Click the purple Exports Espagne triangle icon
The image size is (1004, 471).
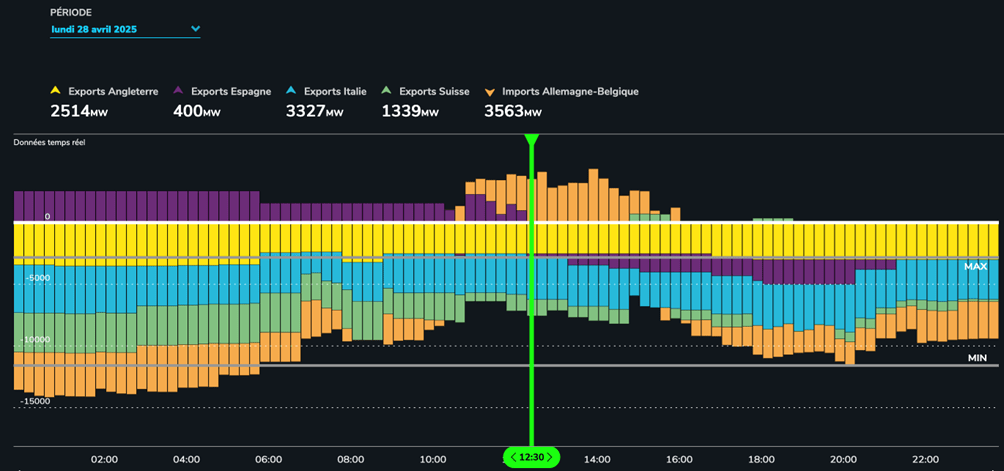[179, 92]
